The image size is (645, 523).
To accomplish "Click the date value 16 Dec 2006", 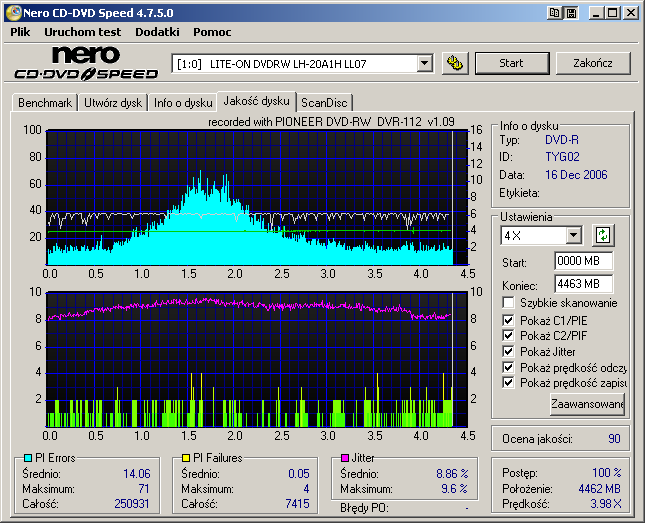I will [576, 175].
